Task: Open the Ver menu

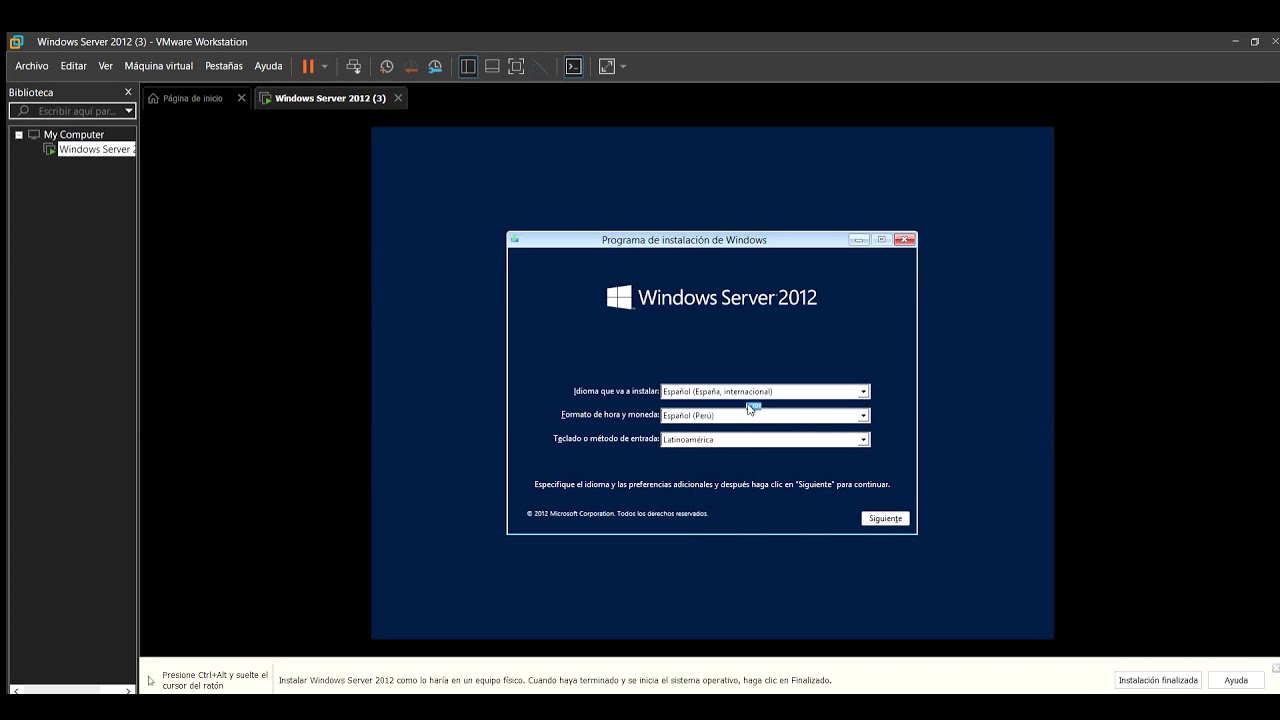Action: pos(105,66)
